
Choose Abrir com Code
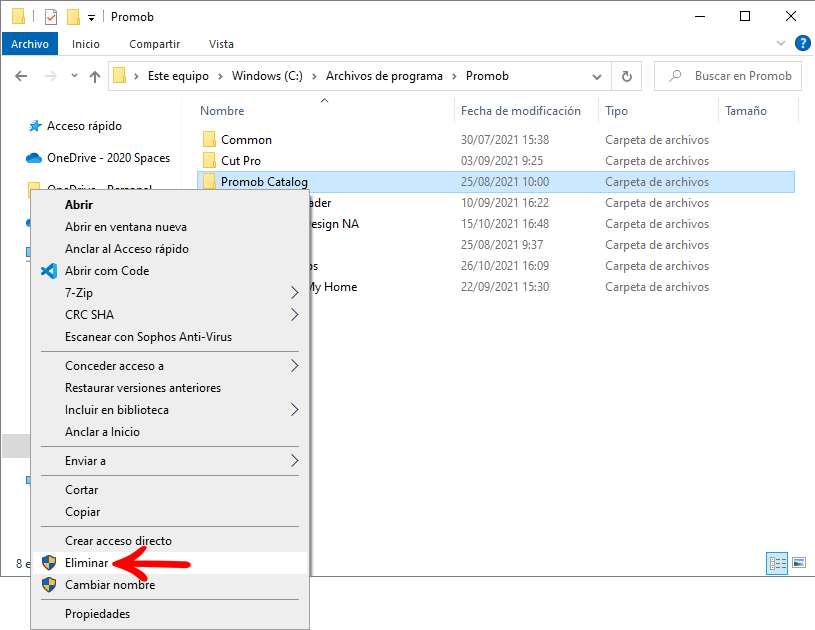[x=170, y=271]
